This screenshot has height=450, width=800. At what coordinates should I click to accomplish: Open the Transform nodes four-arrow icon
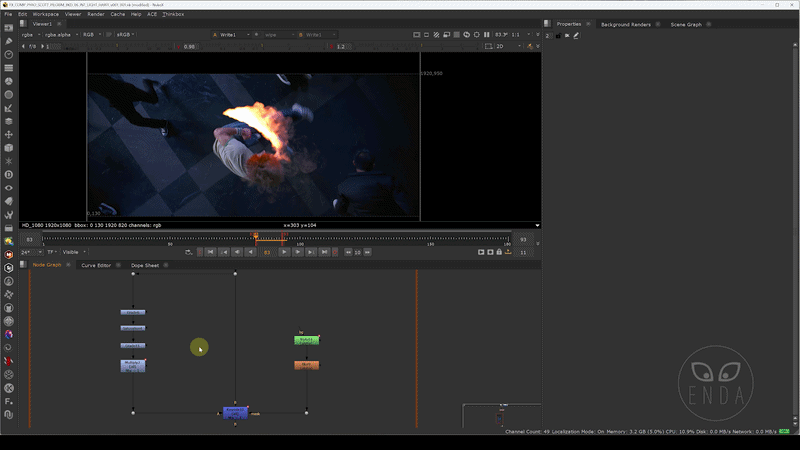[x=9, y=134]
